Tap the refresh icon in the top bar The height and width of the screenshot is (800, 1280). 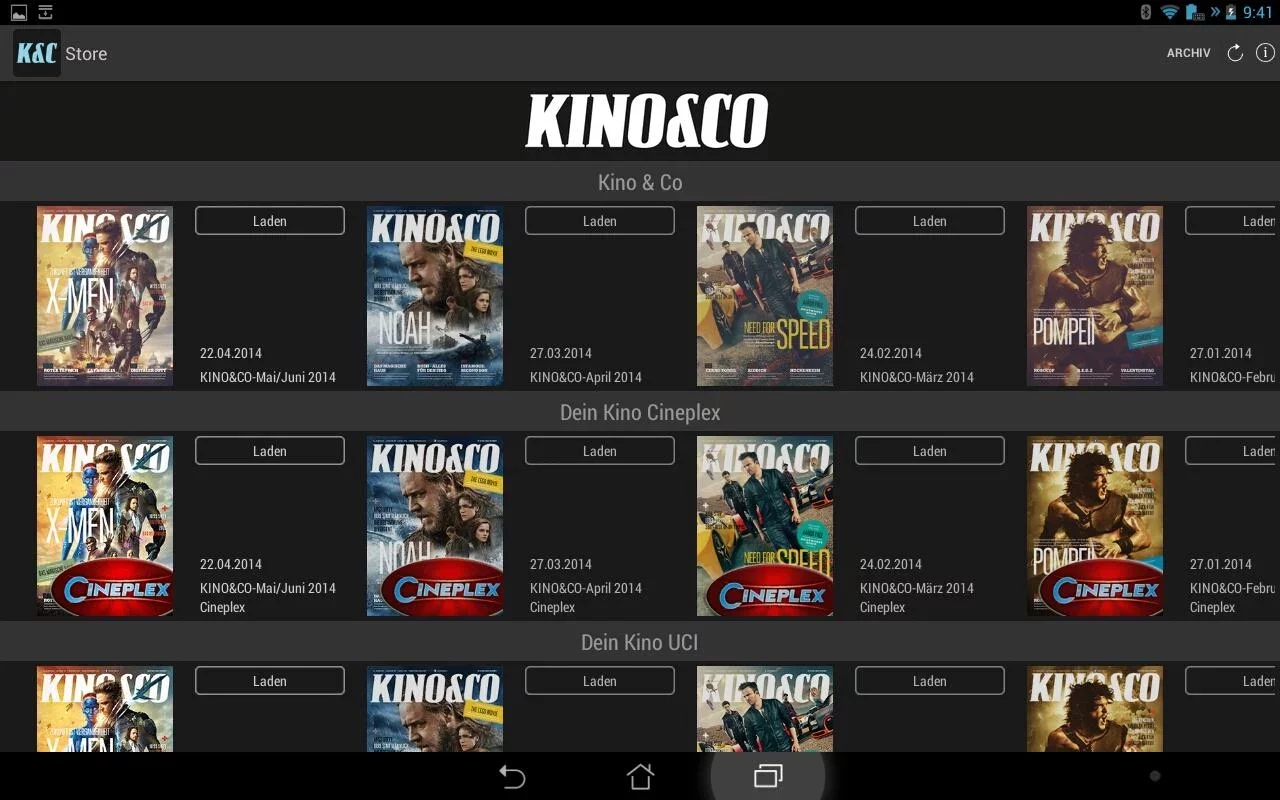(1235, 53)
